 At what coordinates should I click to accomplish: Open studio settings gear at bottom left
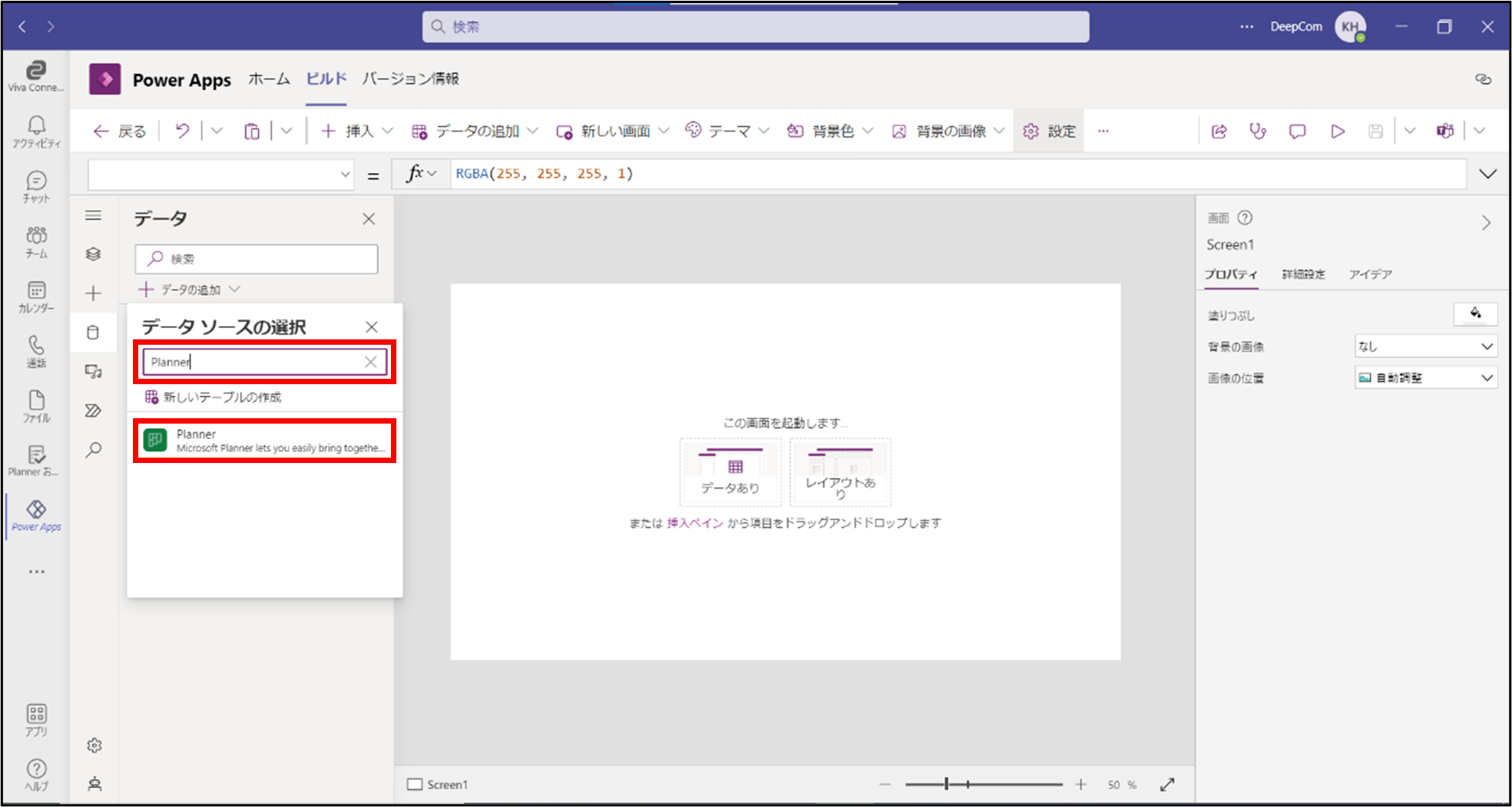(x=94, y=745)
